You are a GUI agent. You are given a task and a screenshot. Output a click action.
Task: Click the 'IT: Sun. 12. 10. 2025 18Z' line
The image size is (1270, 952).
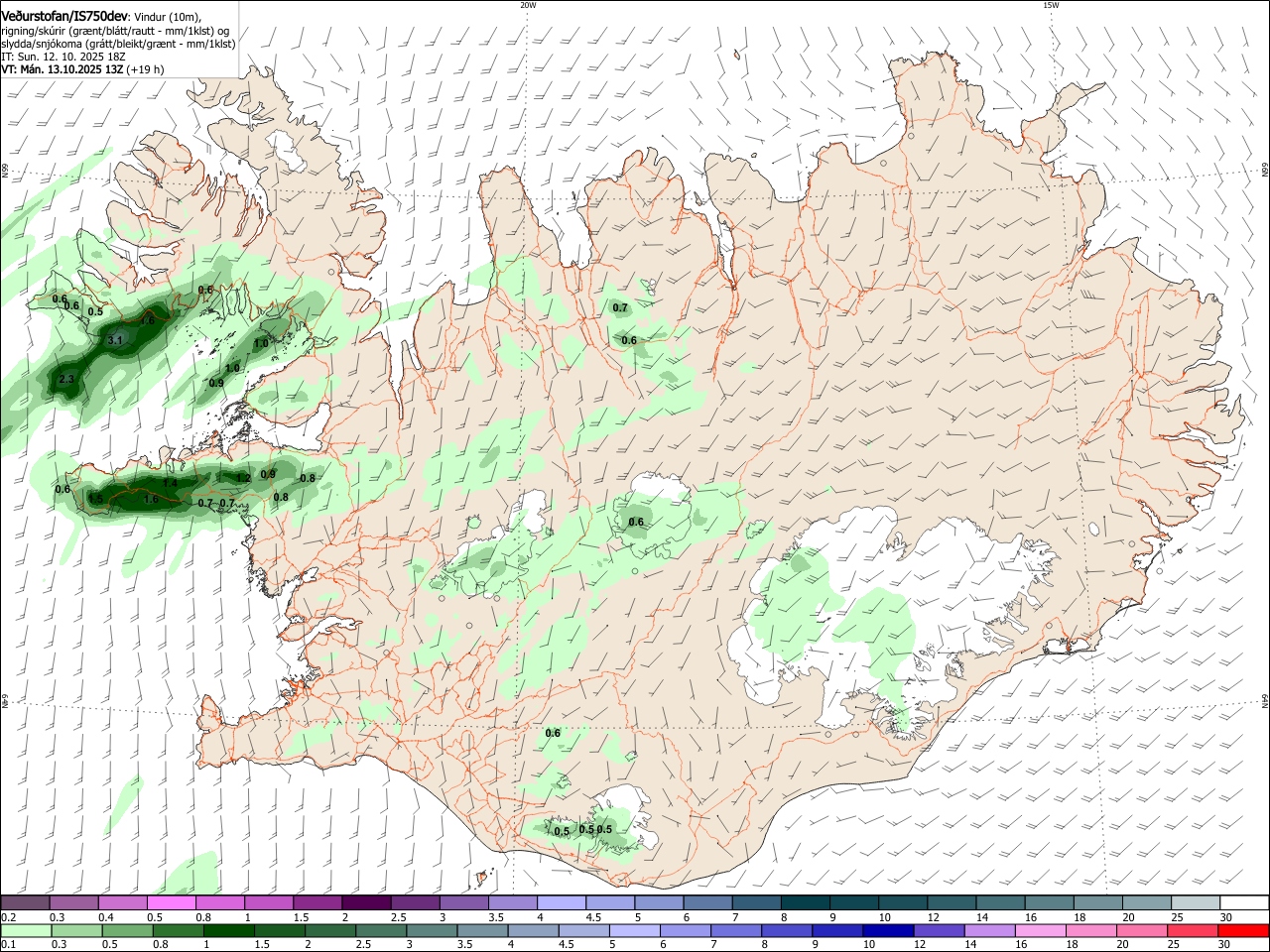click(63, 57)
